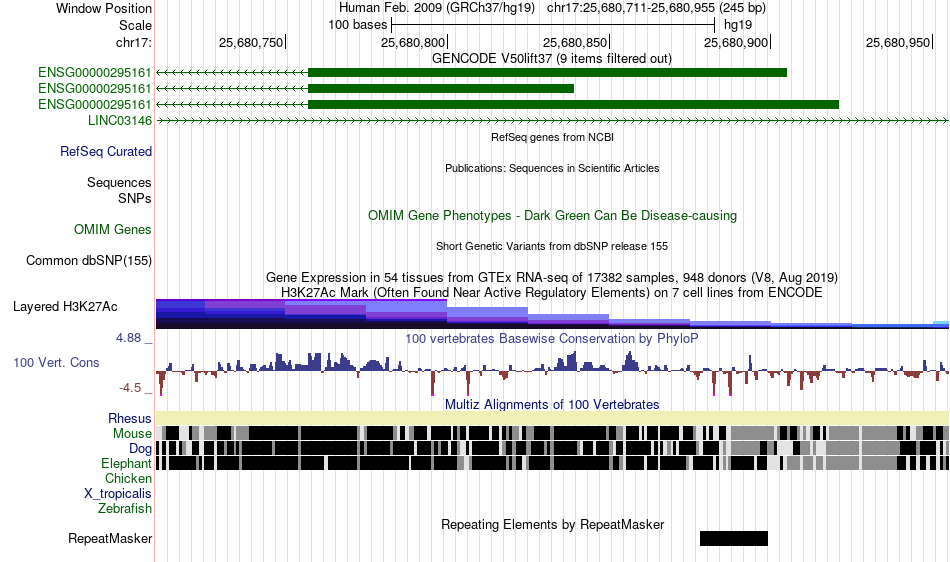This screenshot has width=950, height=562.
Task: Select the Rhesus alignment row label
Action: tap(130, 418)
